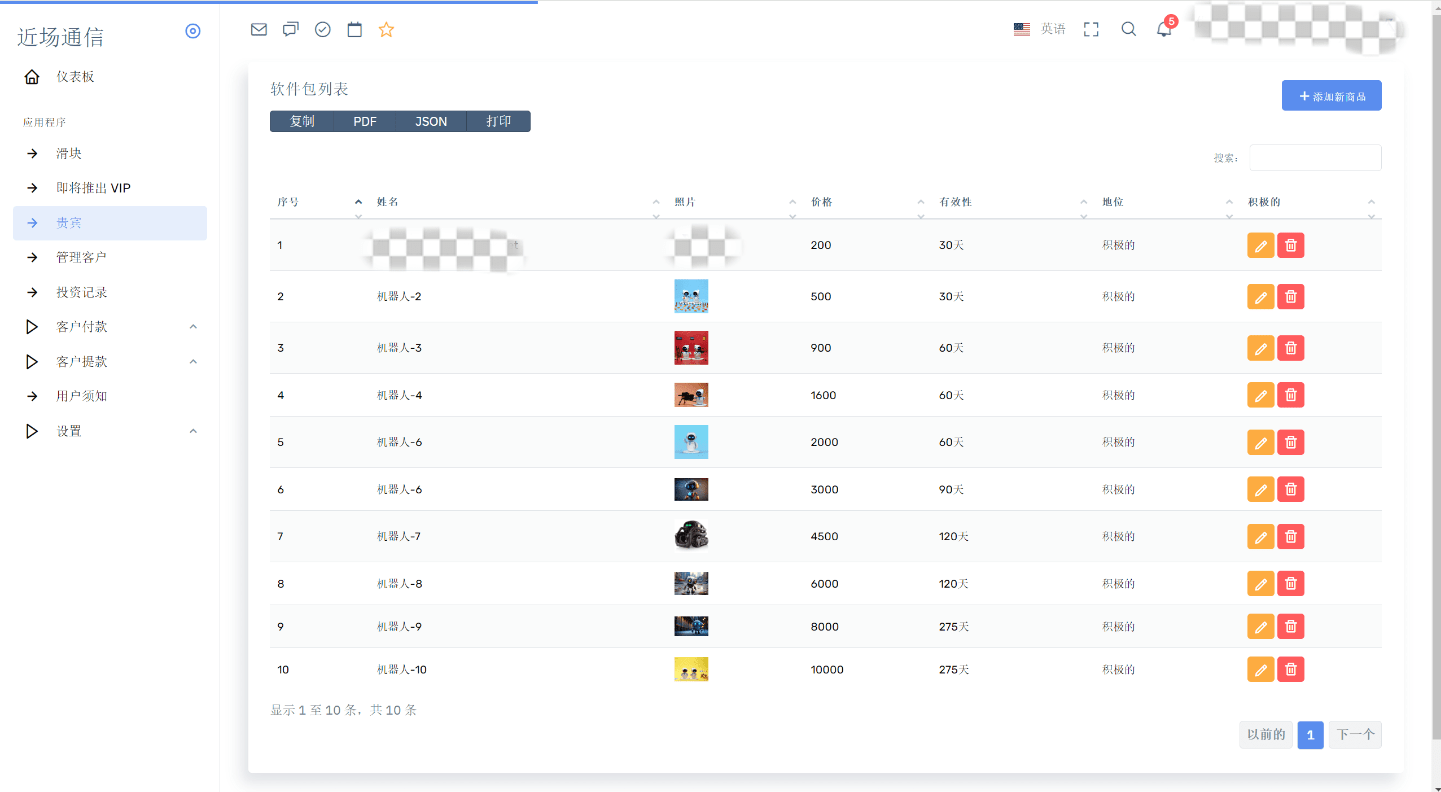
Task: Open 即将推出 VIP sidebar item
Action: click(110, 188)
